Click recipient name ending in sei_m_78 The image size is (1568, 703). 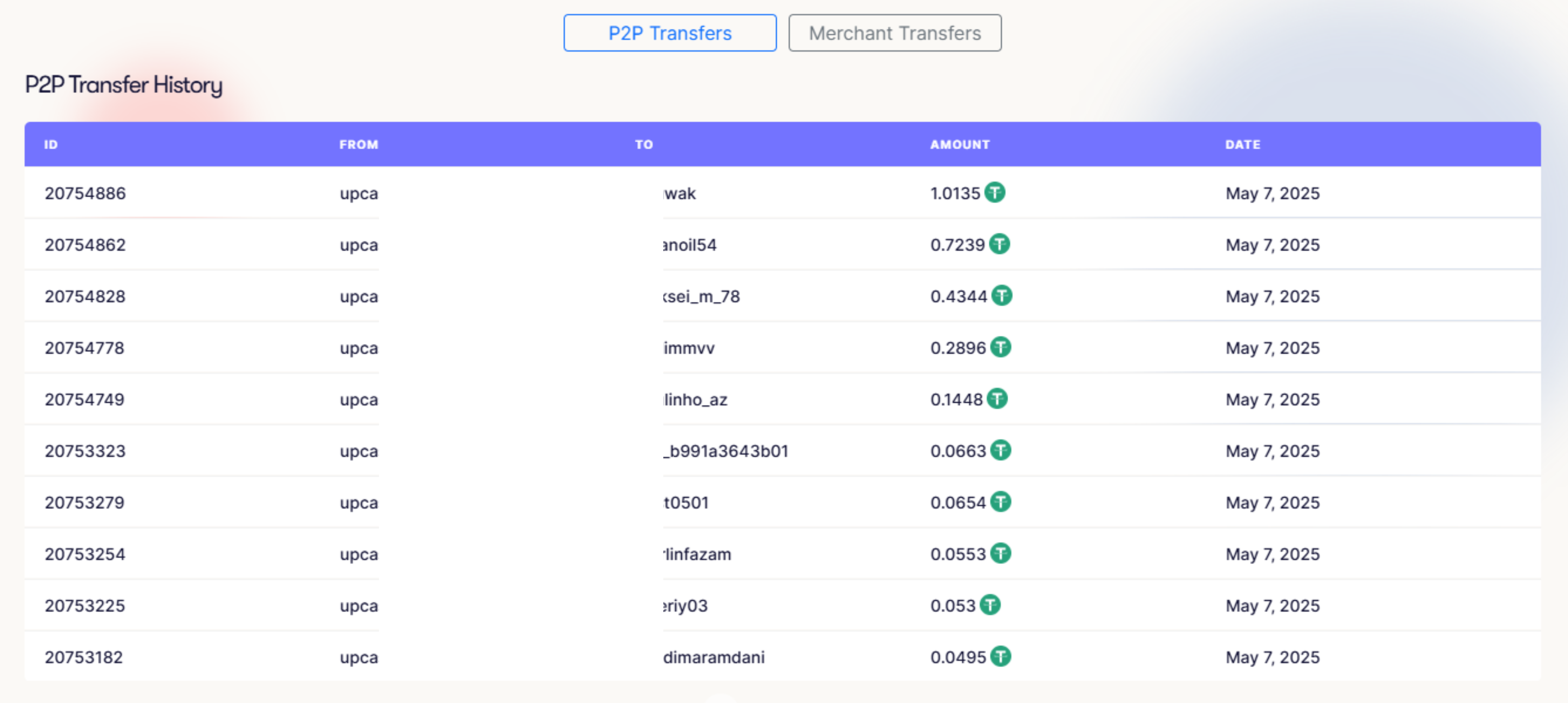(x=701, y=297)
